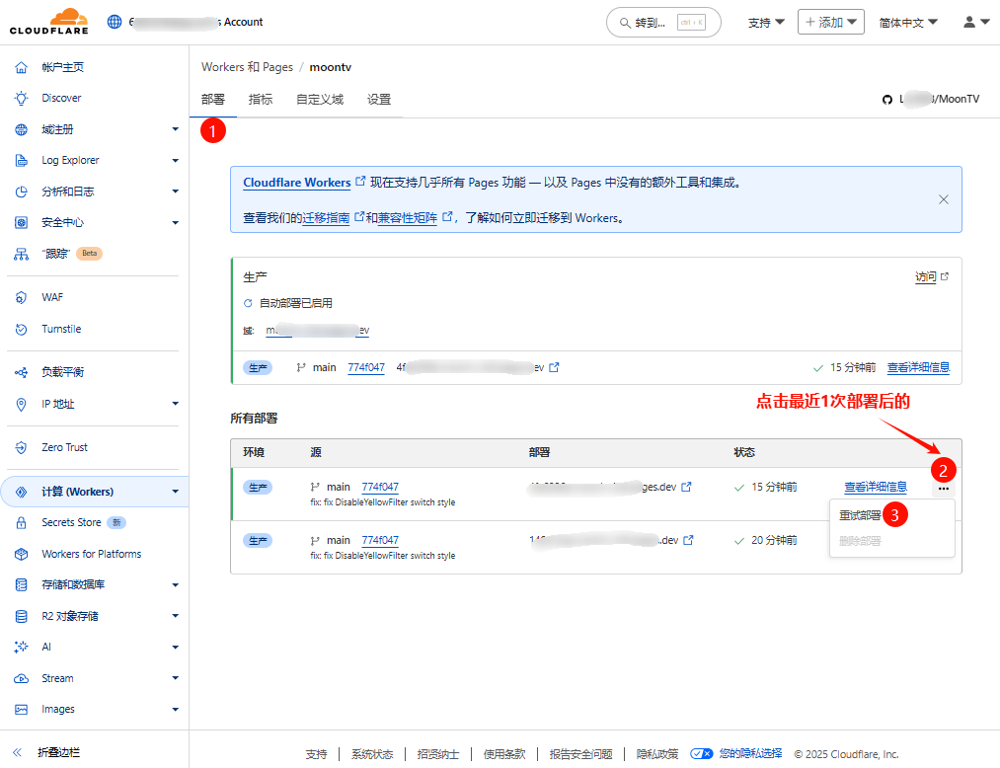Open commit 774f047 in 20 分钟前 row
The image size is (1000, 768).
[380, 540]
